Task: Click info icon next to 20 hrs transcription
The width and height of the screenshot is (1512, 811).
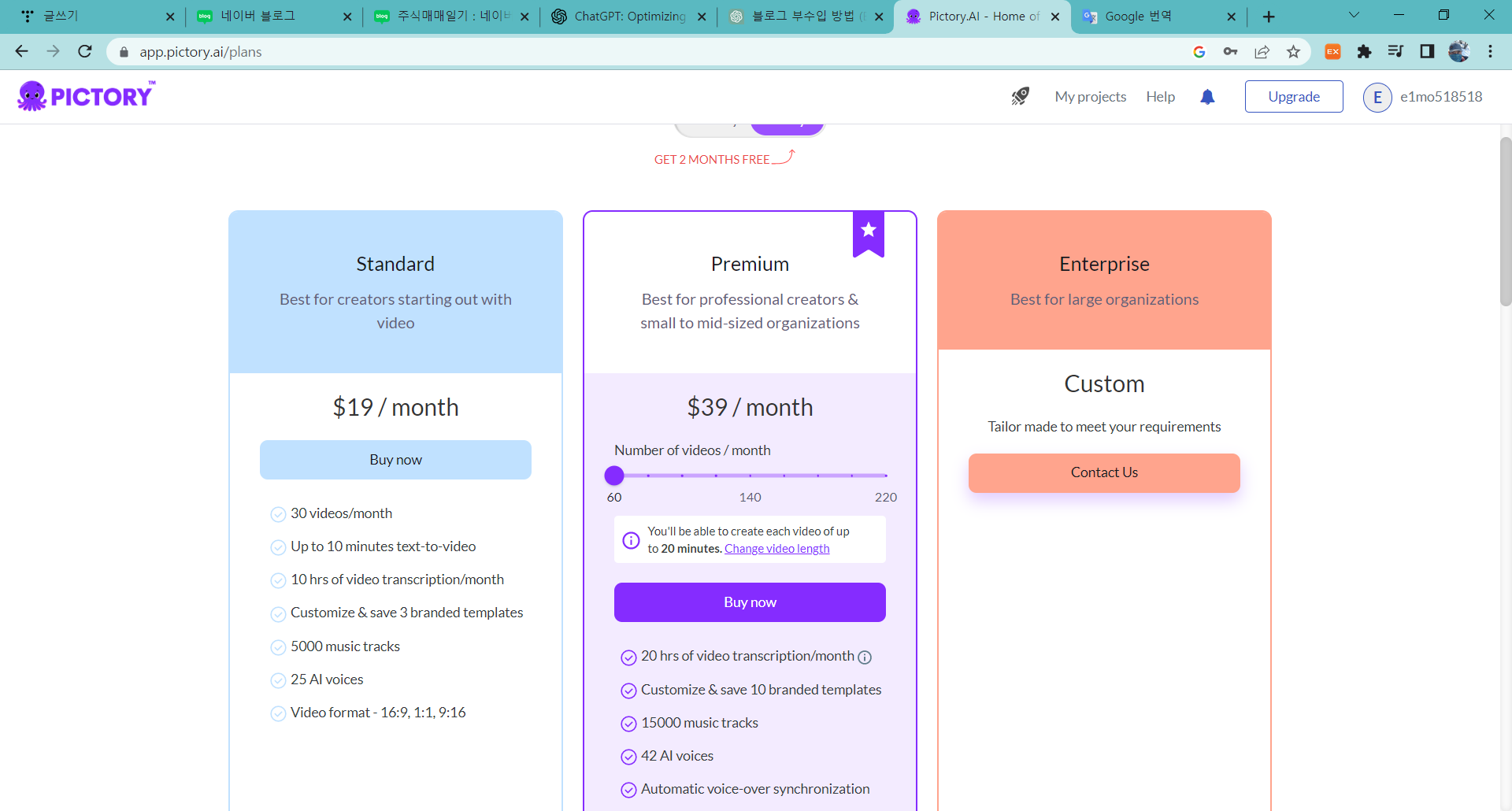Action: 865,657
